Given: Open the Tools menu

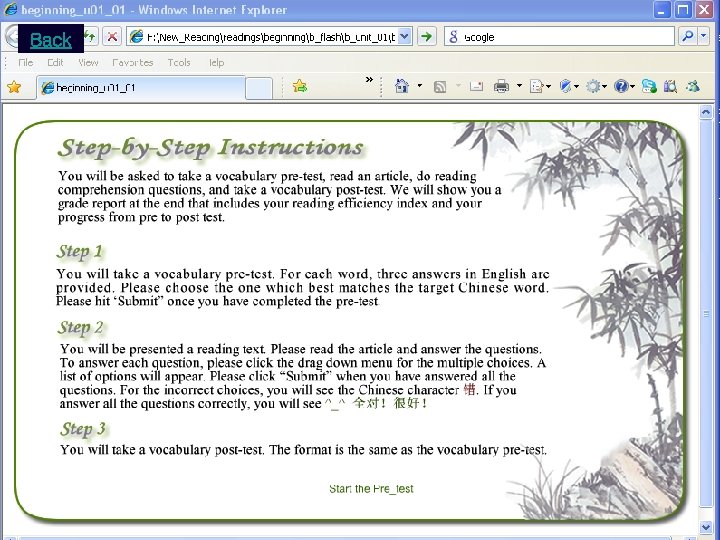Looking at the screenshot, I should (179, 62).
